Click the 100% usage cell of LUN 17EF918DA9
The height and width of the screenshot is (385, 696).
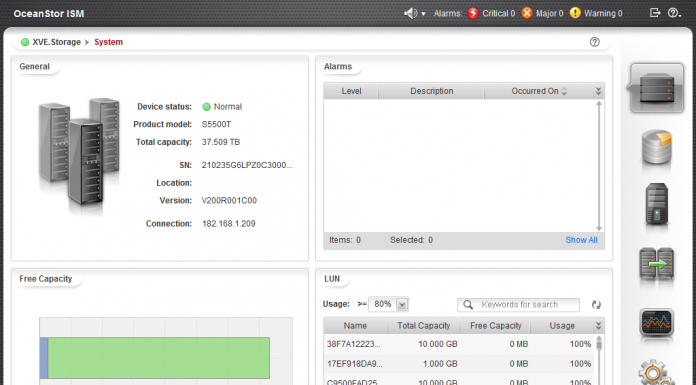coord(580,364)
